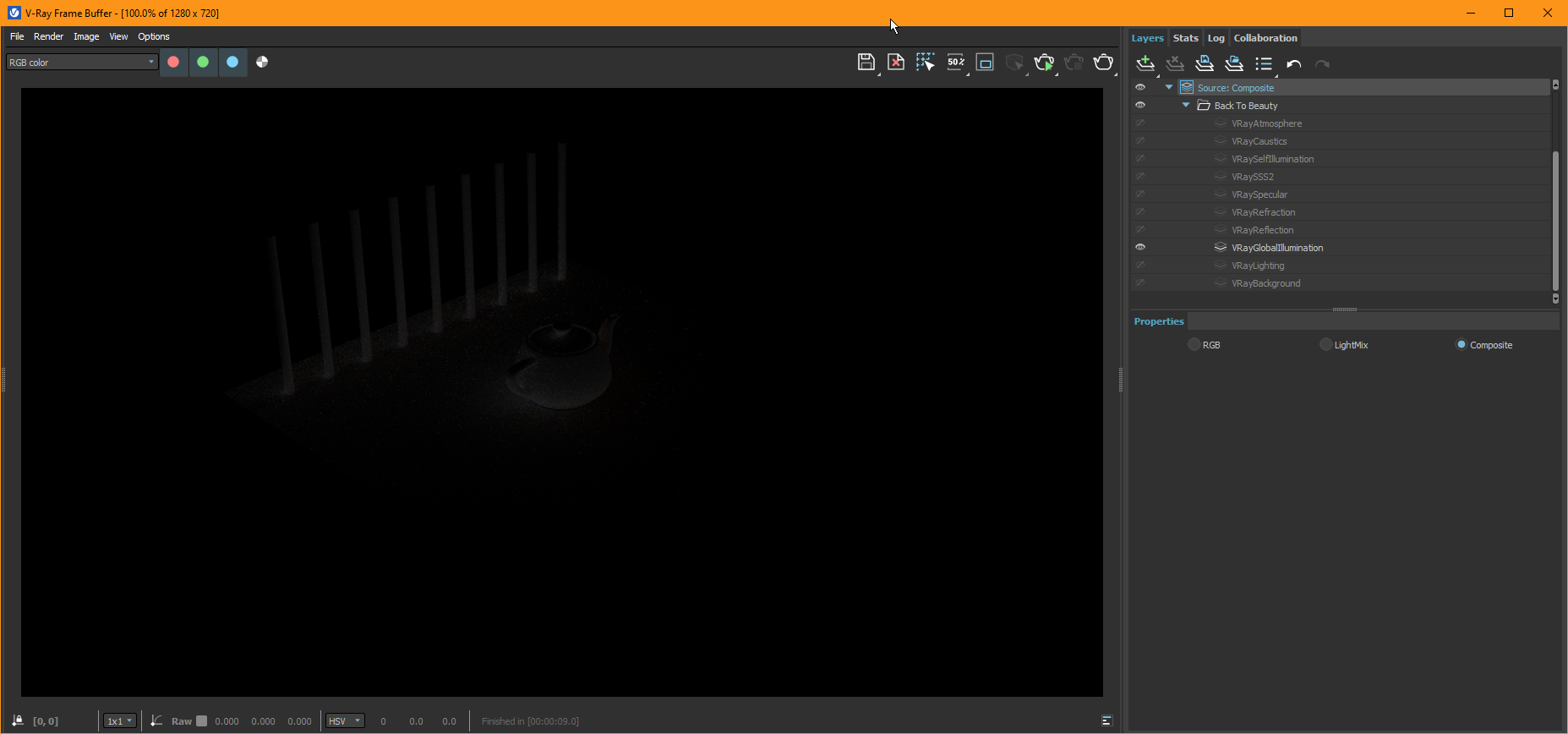Start interactive rendering with the teapot play icon
Image resolution: width=1568 pixels, height=734 pixels.
coord(1045,62)
